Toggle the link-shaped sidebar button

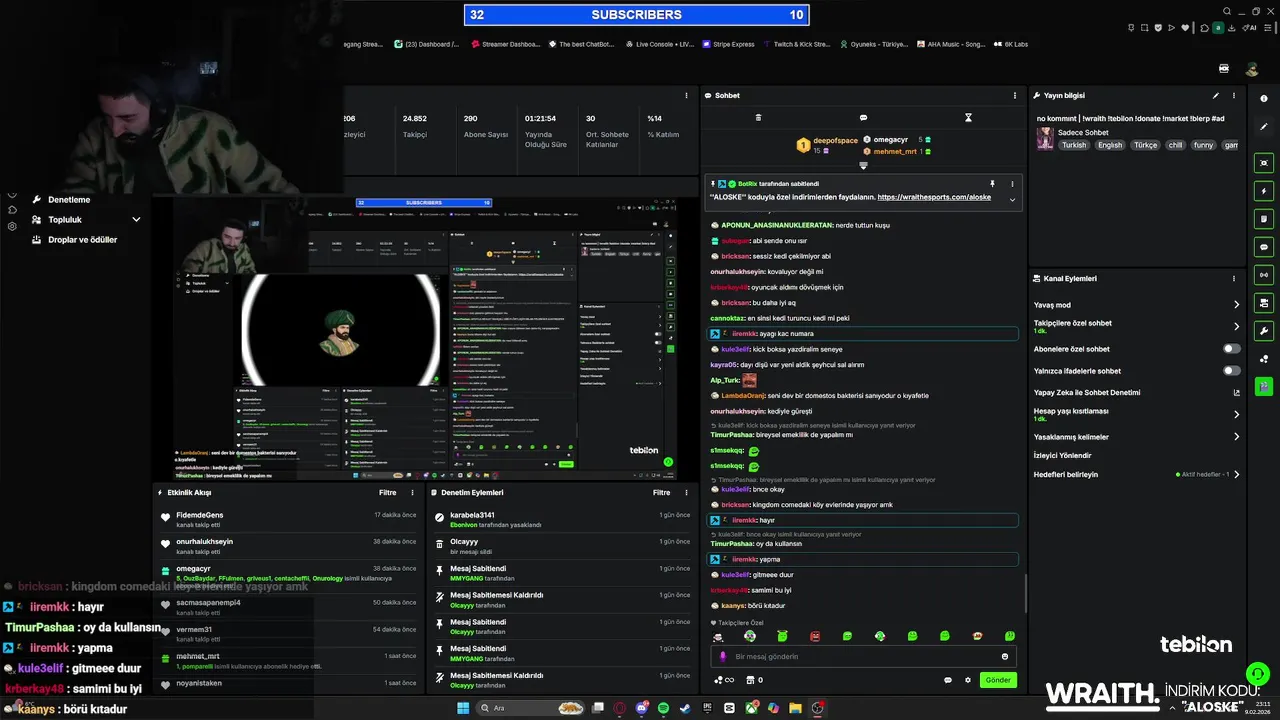coord(1264,275)
